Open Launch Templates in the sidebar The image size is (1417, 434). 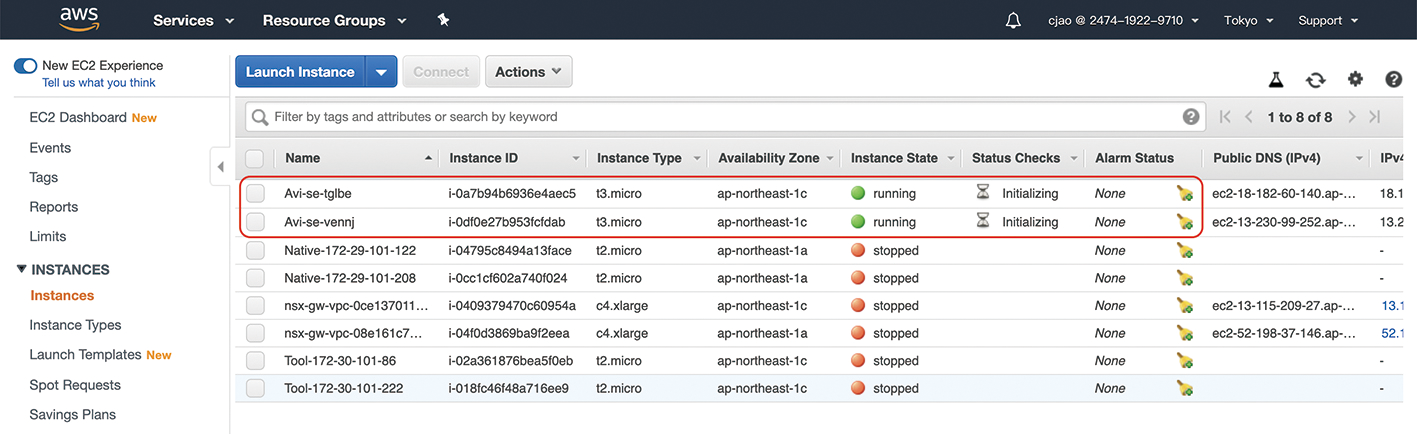pyautogui.click(x=85, y=354)
